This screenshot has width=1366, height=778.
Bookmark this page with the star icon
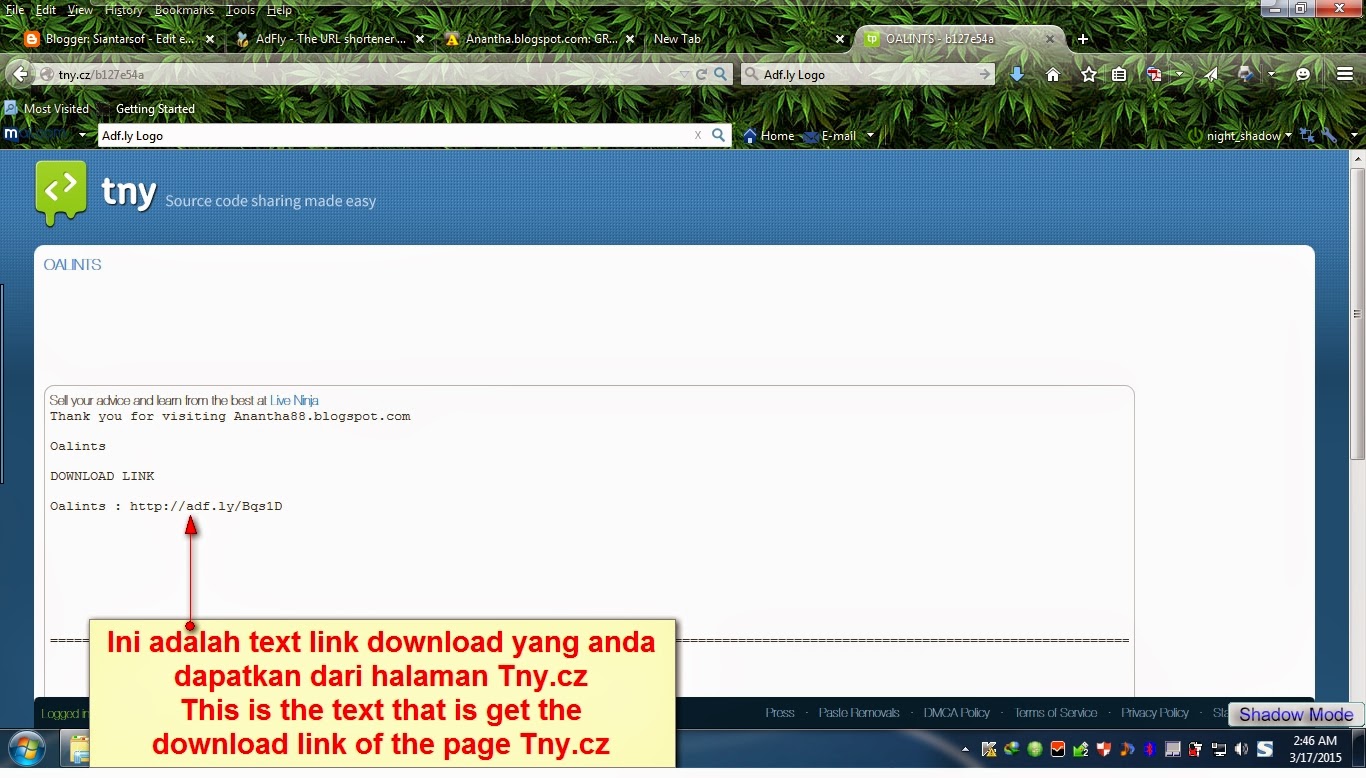pos(1089,74)
